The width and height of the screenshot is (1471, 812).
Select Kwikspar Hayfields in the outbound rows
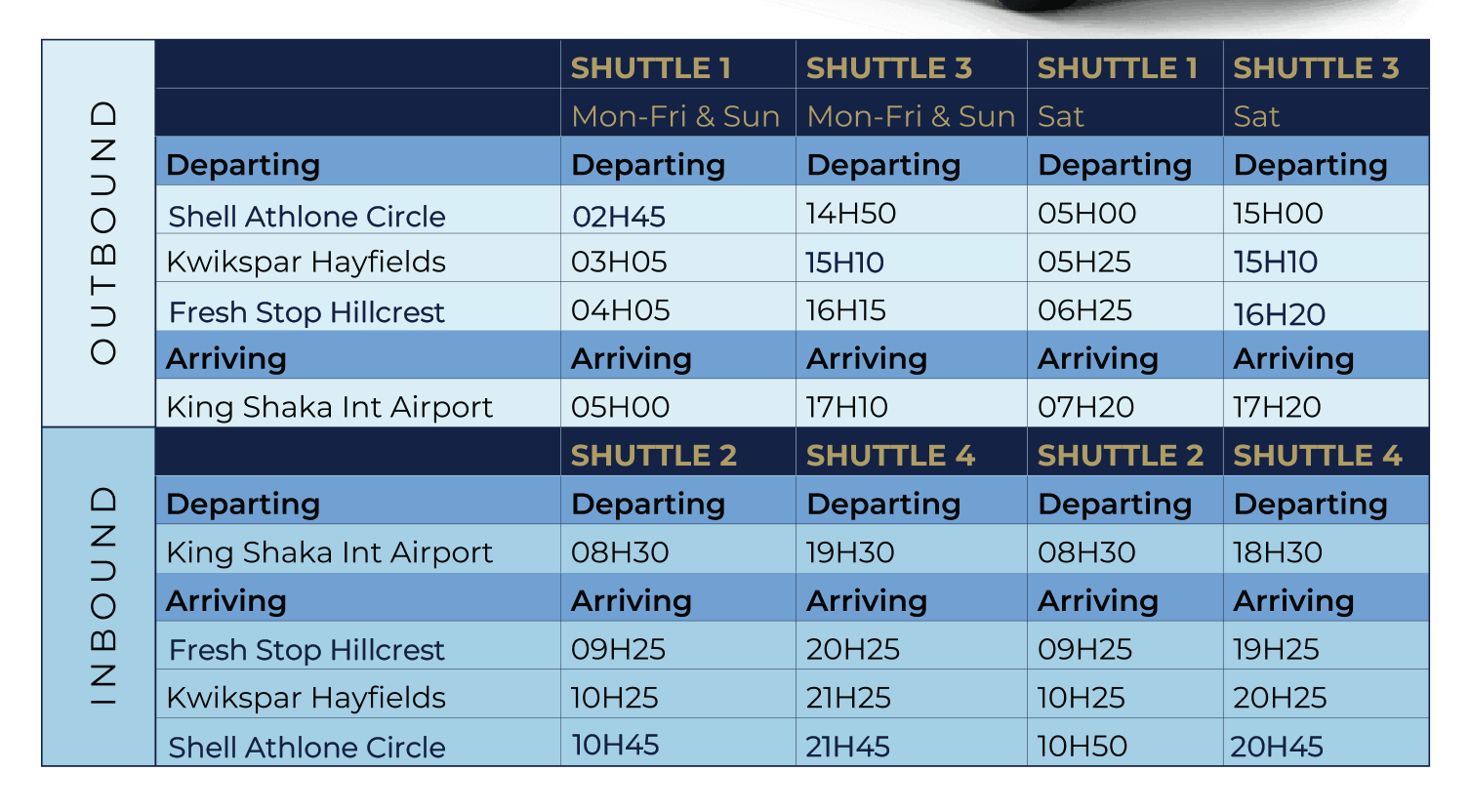point(306,262)
